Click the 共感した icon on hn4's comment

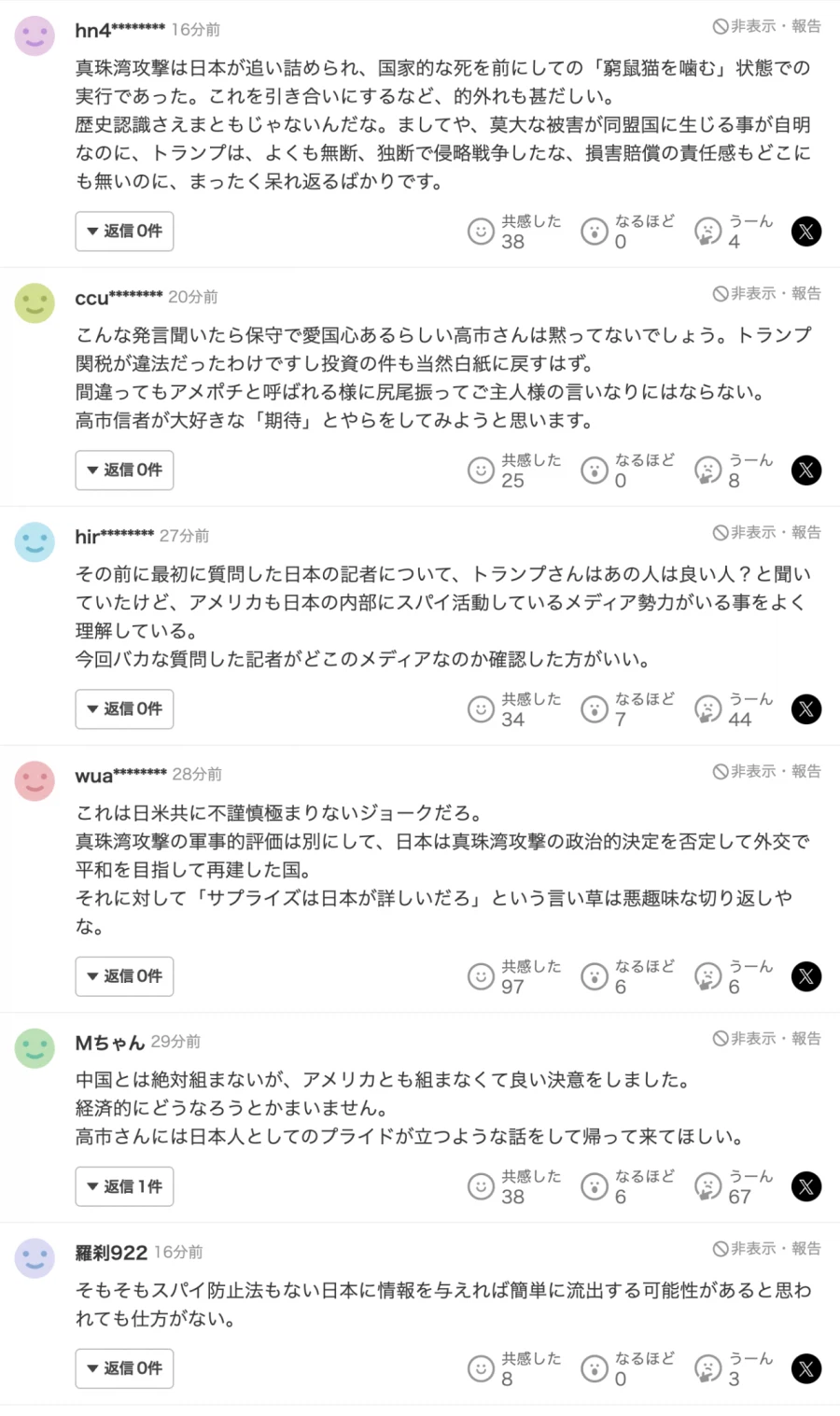click(x=481, y=231)
